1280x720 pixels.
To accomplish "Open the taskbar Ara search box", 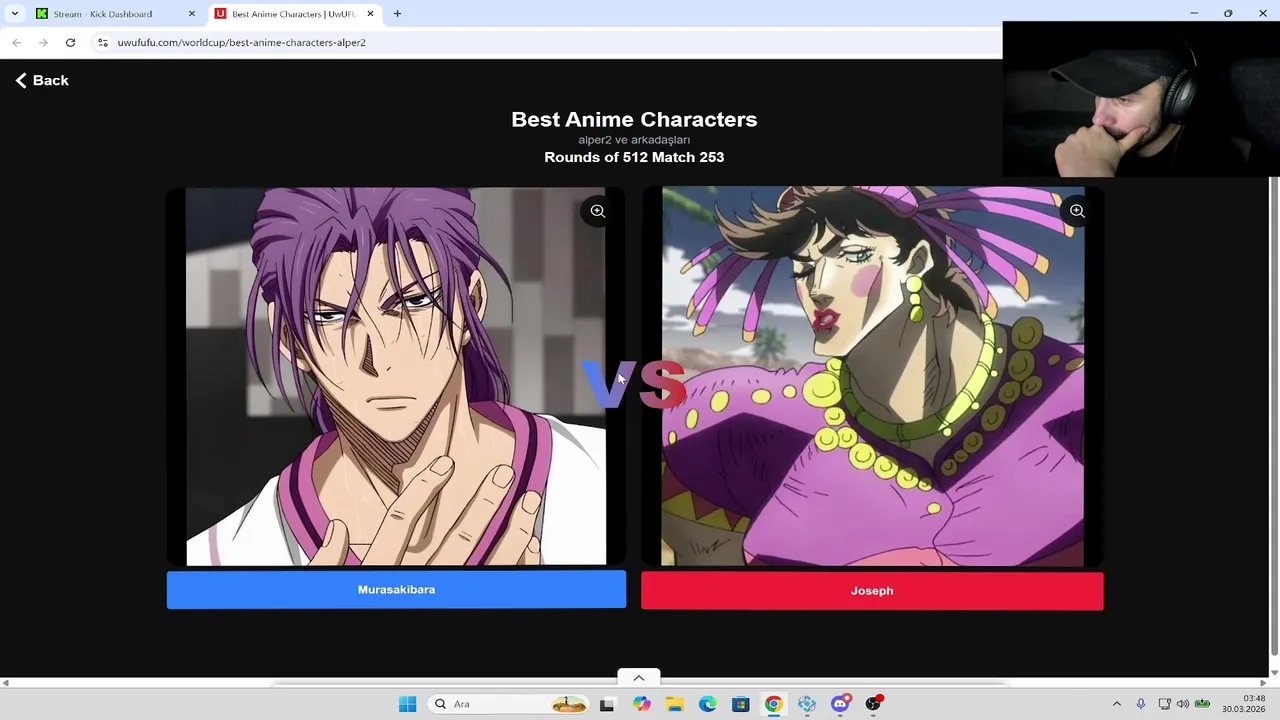I will pyautogui.click(x=510, y=704).
